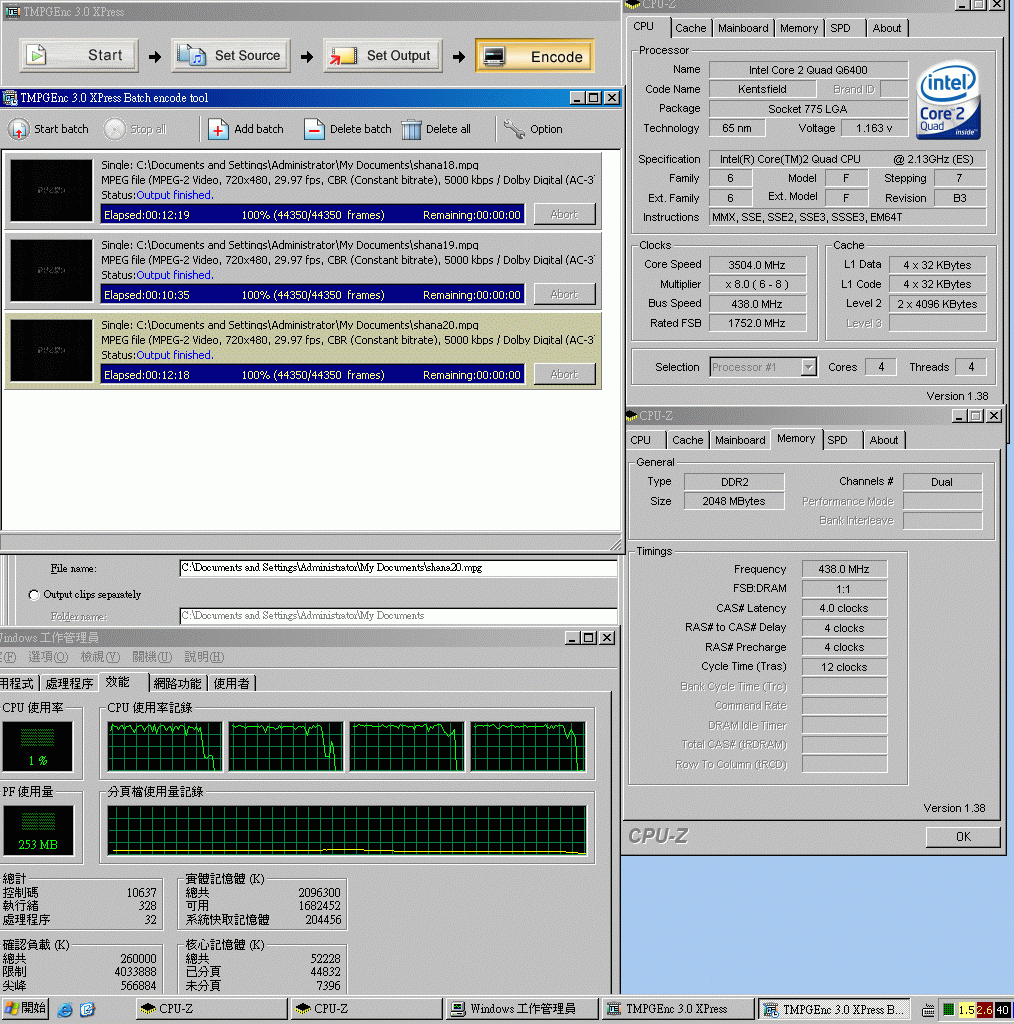Image resolution: width=1014 pixels, height=1024 pixels.
Task: Switch to Mainboard tab in upper CPU-Z
Action: (743, 28)
